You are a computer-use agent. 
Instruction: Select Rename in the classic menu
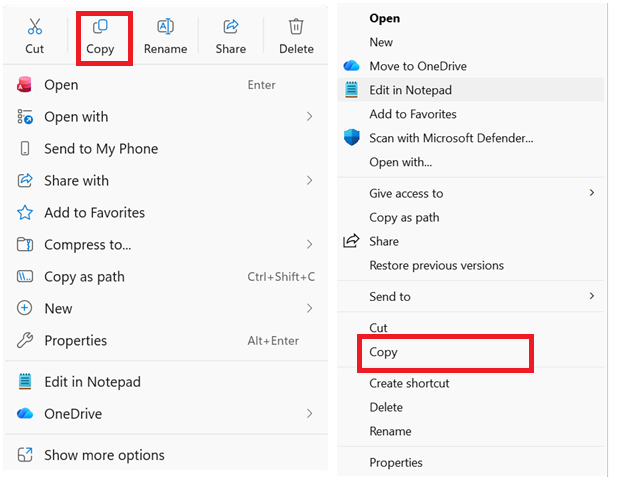pyautogui.click(x=471, y=431)
